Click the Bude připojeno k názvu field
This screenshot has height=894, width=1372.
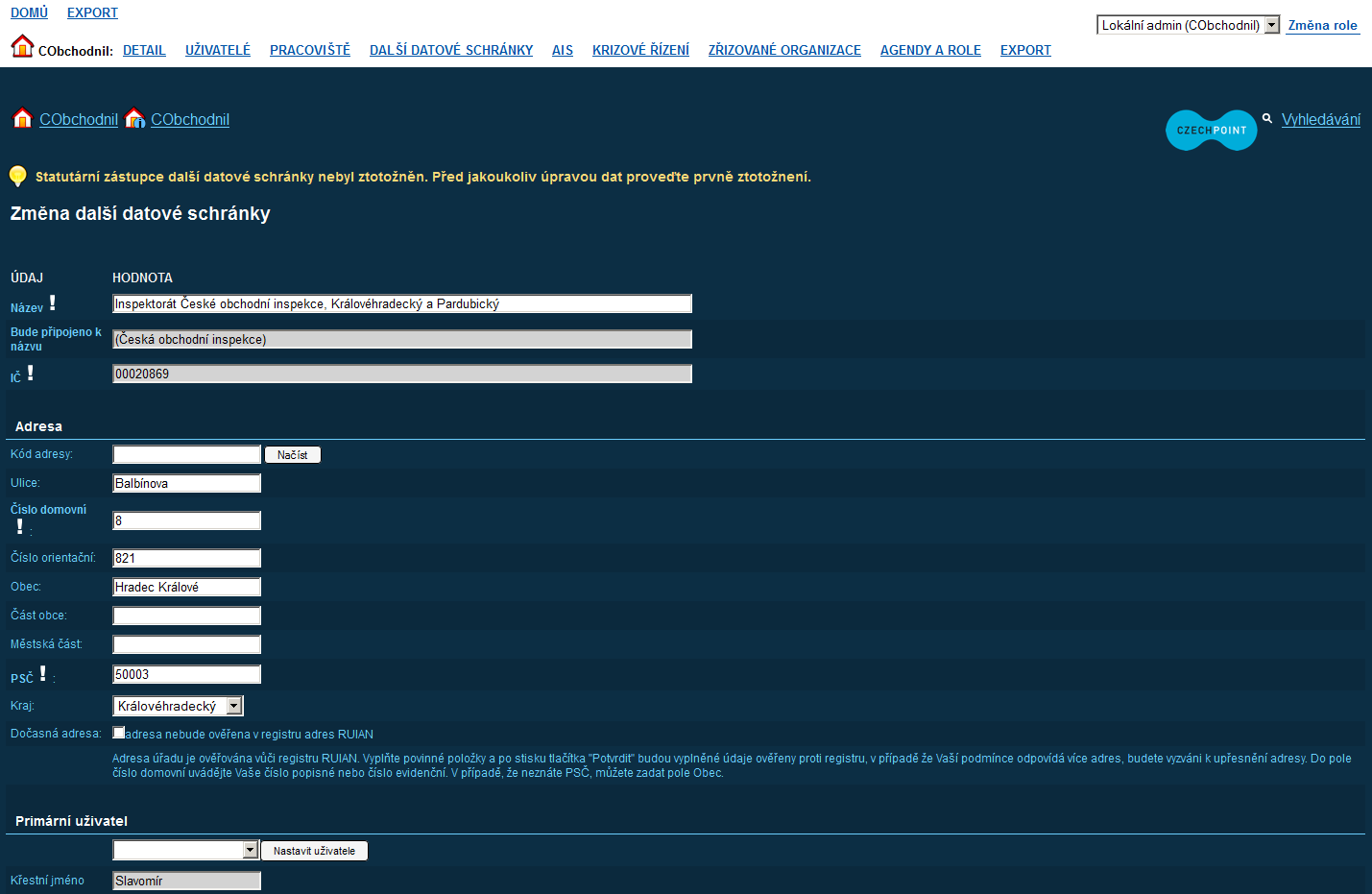coord(402,339)
